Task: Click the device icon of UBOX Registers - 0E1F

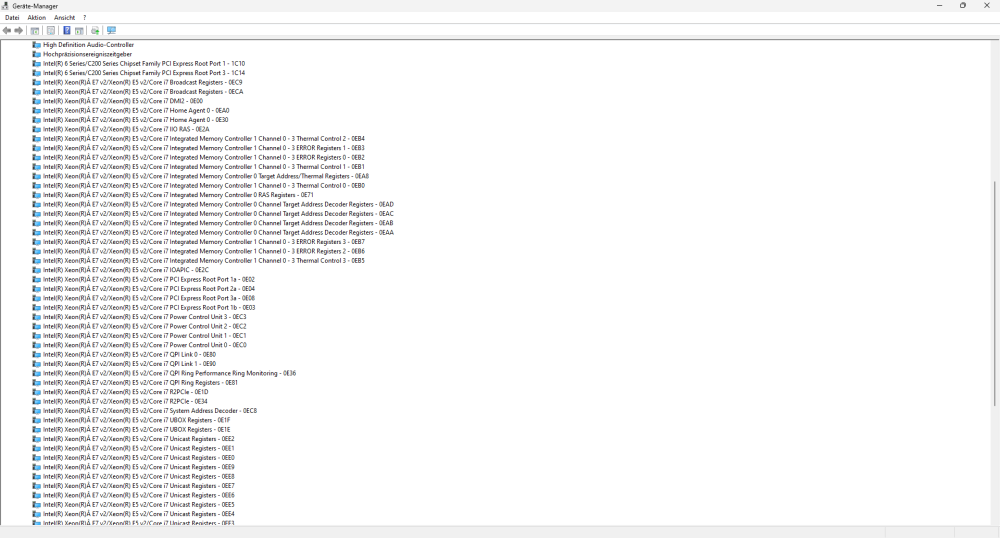Action: (x=37, y=420)
